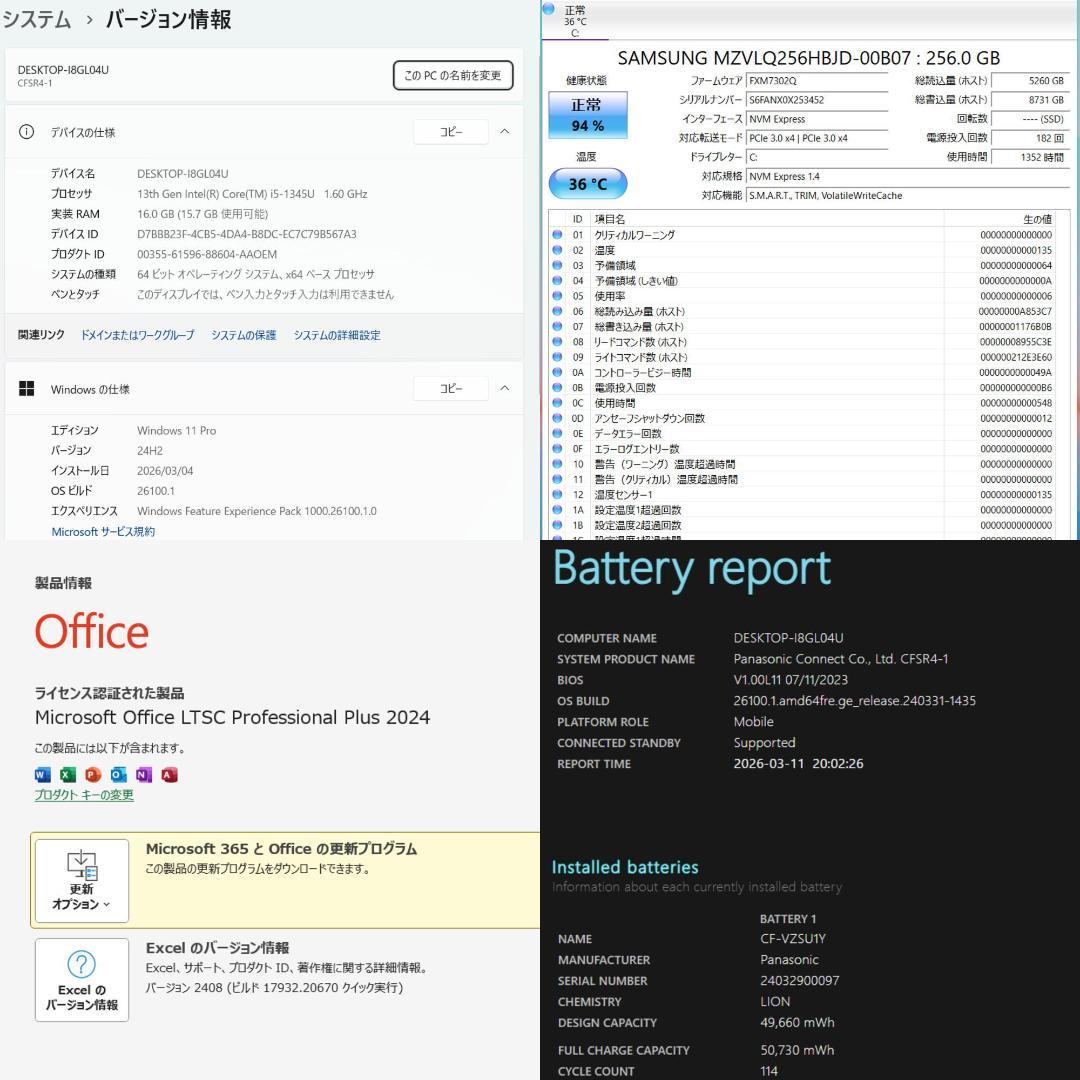Collapse the Windows の仕様 section
Image resolution: width=1080 pixels, height=1080 pixels.
pyautogui.click(x=505, y=388)
